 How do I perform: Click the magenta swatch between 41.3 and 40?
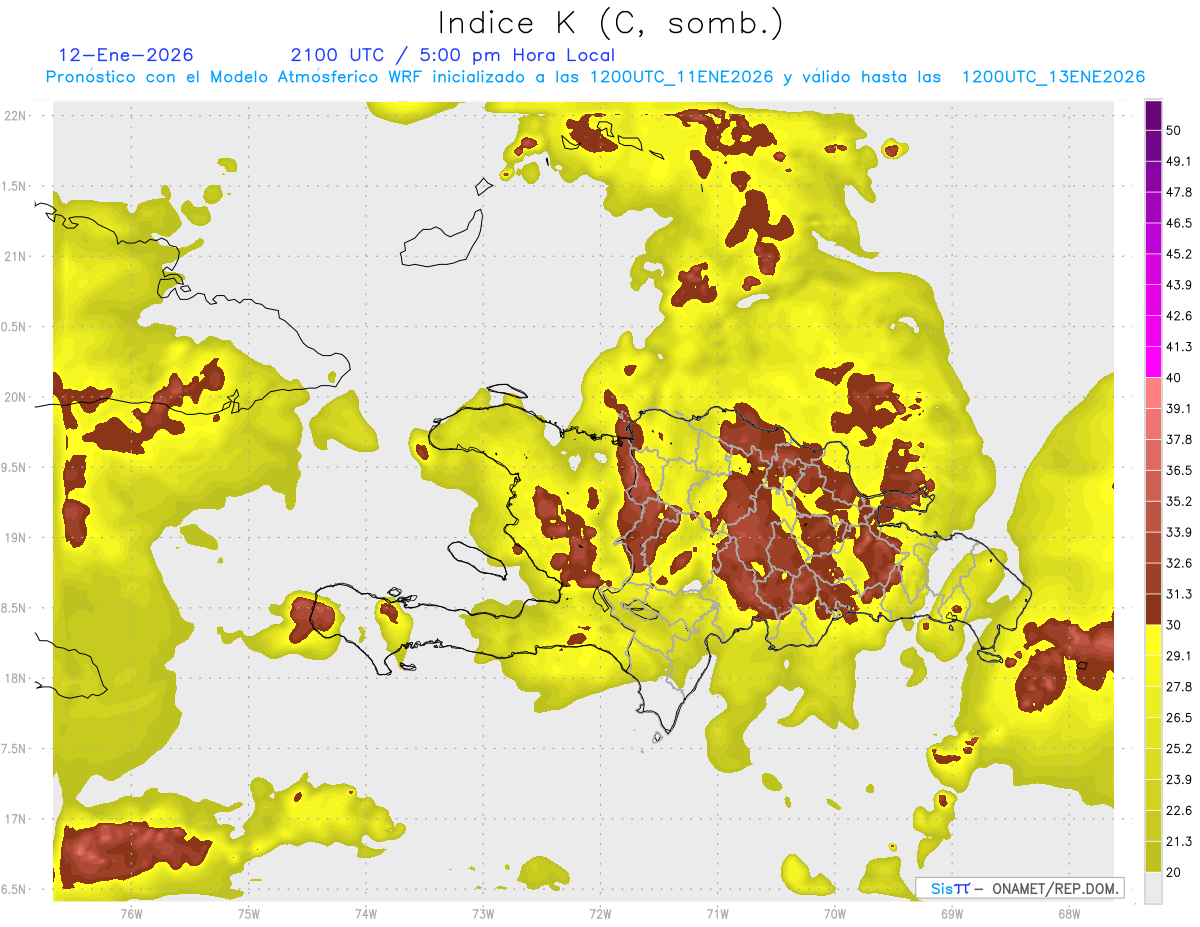click(1153, 363)
